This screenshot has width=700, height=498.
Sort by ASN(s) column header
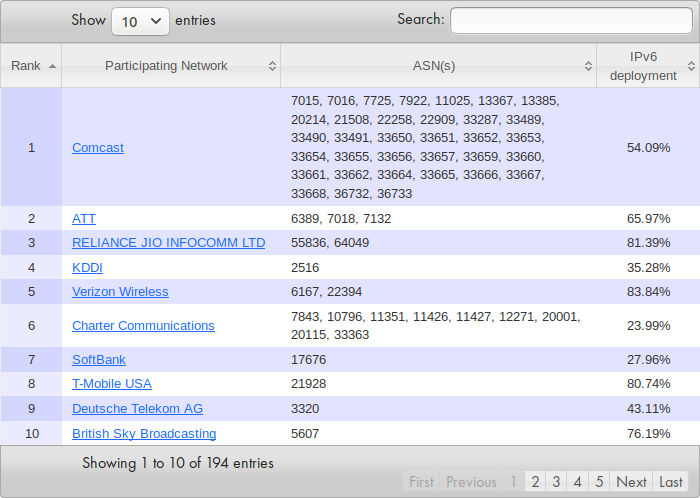tap(438, 66)
